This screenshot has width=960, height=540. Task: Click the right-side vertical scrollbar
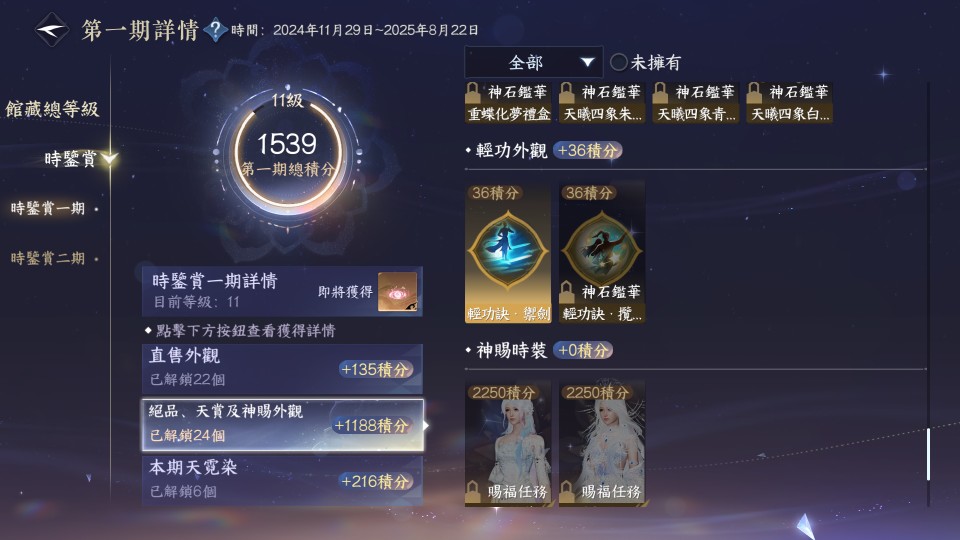tap(928, 454)
